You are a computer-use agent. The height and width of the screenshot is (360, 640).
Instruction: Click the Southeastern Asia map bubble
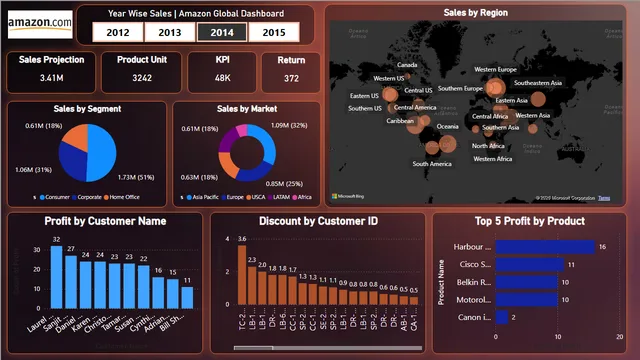click(x=538, y=99)
